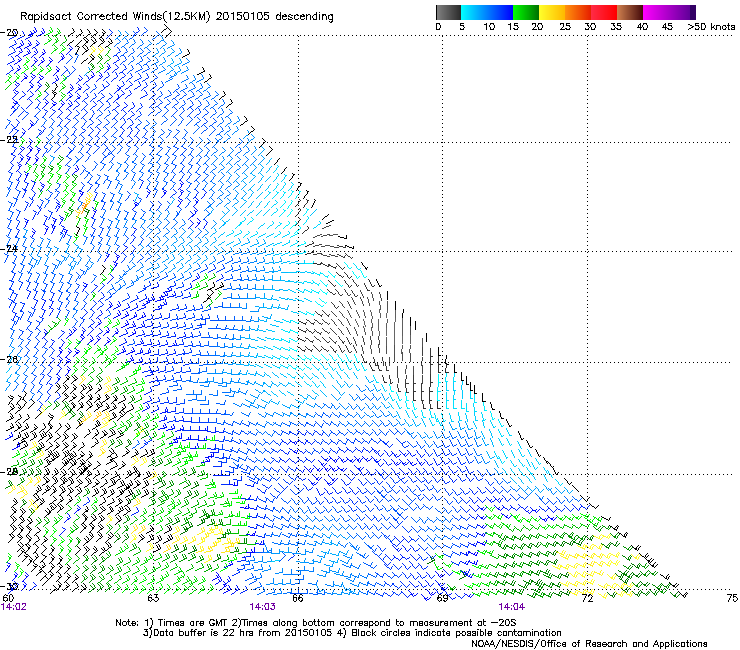Click latitude axis label '-24'
The width and height of the screenshot is (740, 650).
(9, 248)
